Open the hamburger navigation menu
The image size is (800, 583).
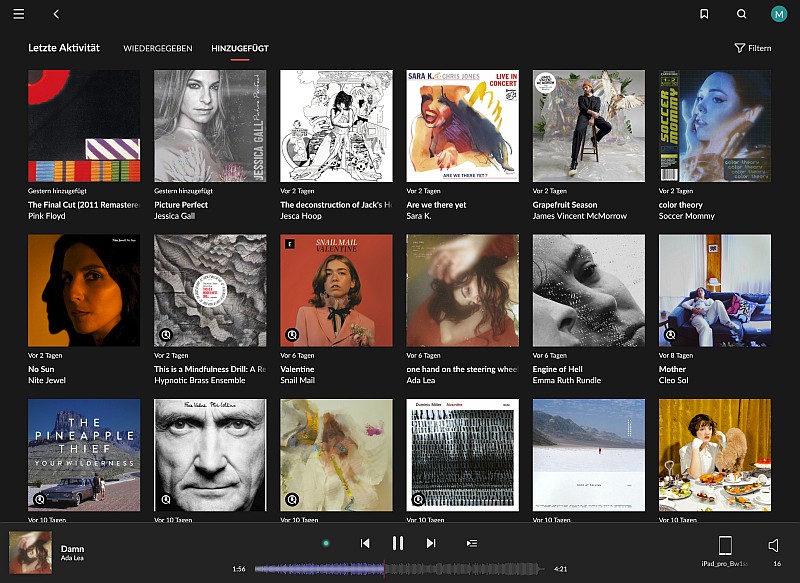[19, 14]
